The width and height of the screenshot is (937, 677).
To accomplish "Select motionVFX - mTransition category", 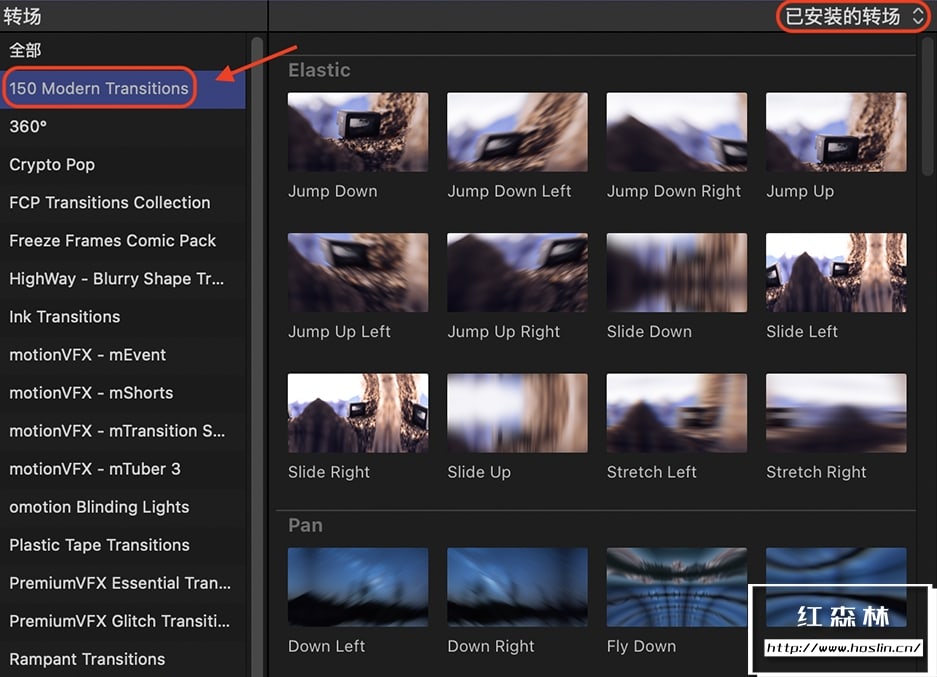I will (x=123, y=431).
